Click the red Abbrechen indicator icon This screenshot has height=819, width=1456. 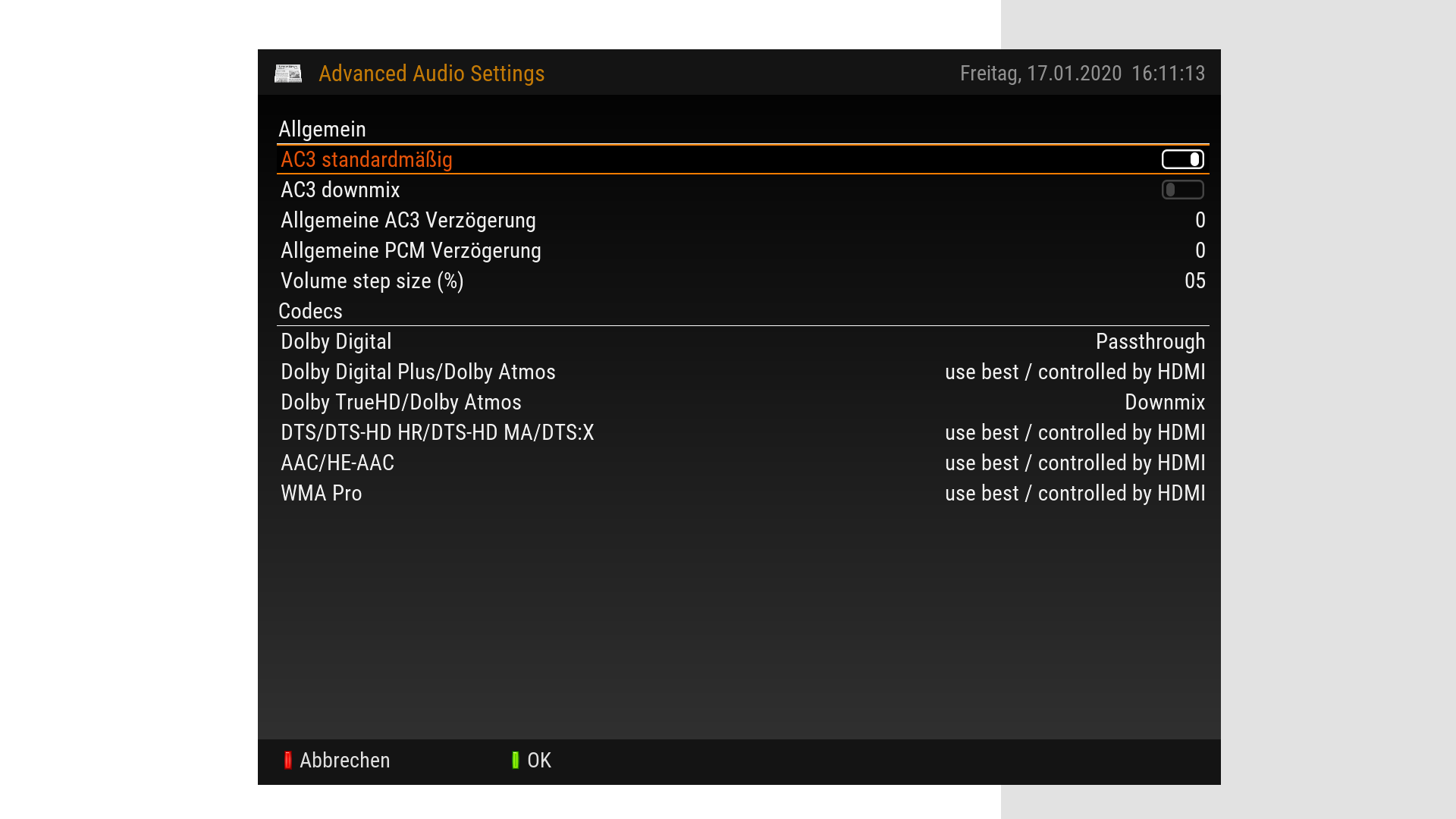coord(287,761)
